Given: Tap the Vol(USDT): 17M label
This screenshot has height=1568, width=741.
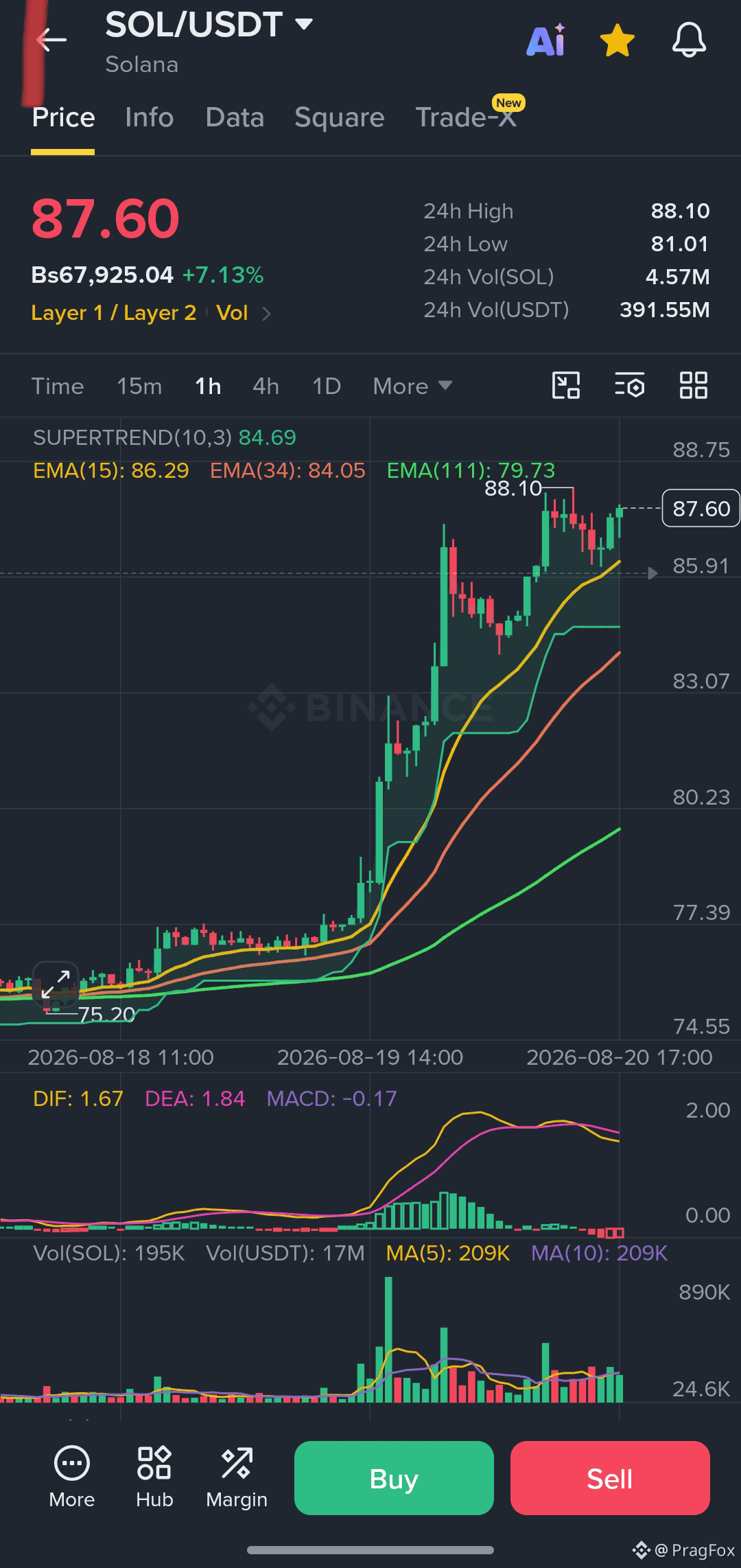Looking at the screenshot, I should (285, 1253).
